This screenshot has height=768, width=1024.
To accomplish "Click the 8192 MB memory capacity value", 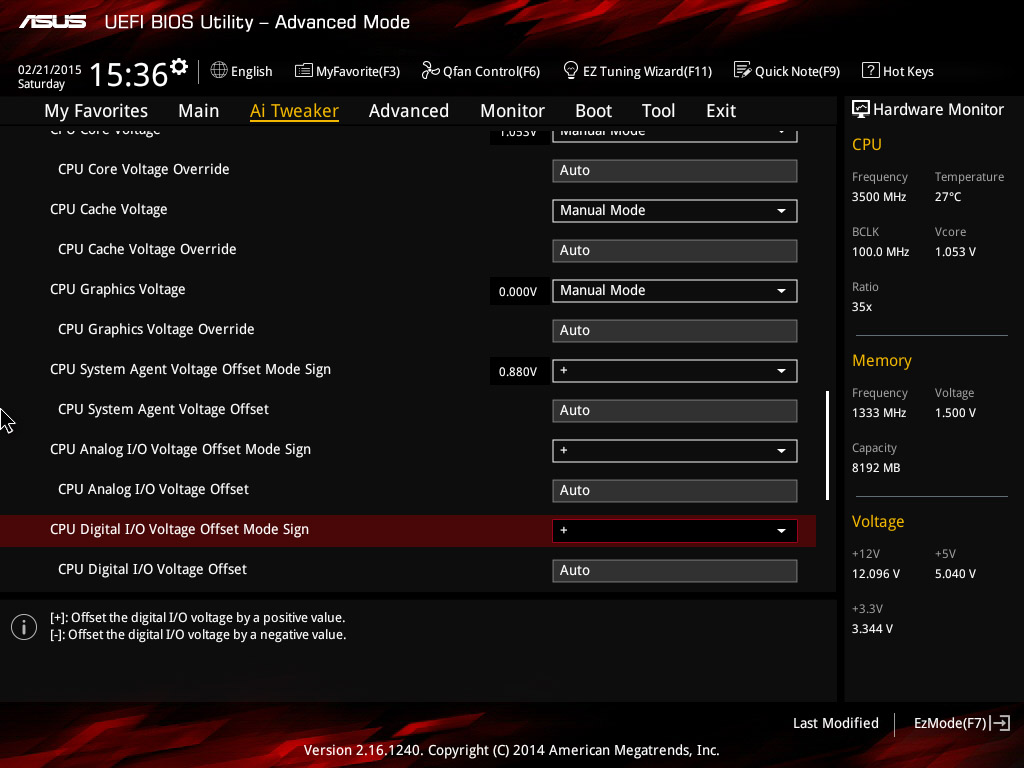I will pos(876,468).
